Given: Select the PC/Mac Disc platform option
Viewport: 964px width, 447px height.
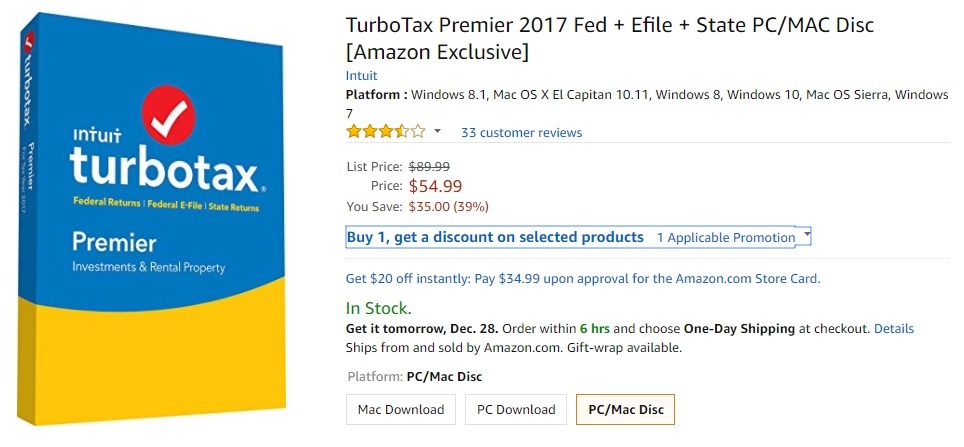Looking at the screenshot, I should coord(625,409).
